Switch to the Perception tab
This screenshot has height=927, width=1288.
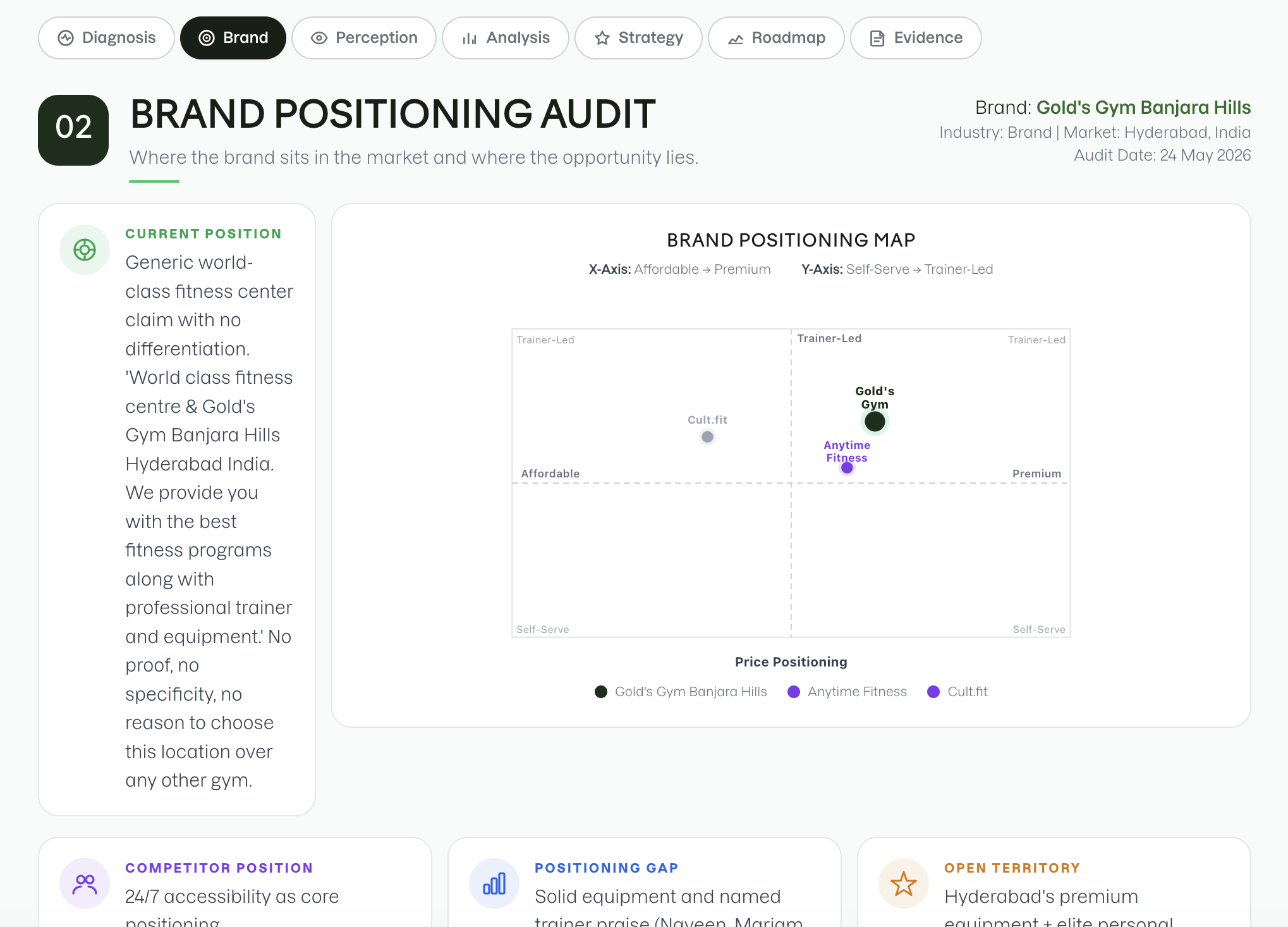pos(364,38)
